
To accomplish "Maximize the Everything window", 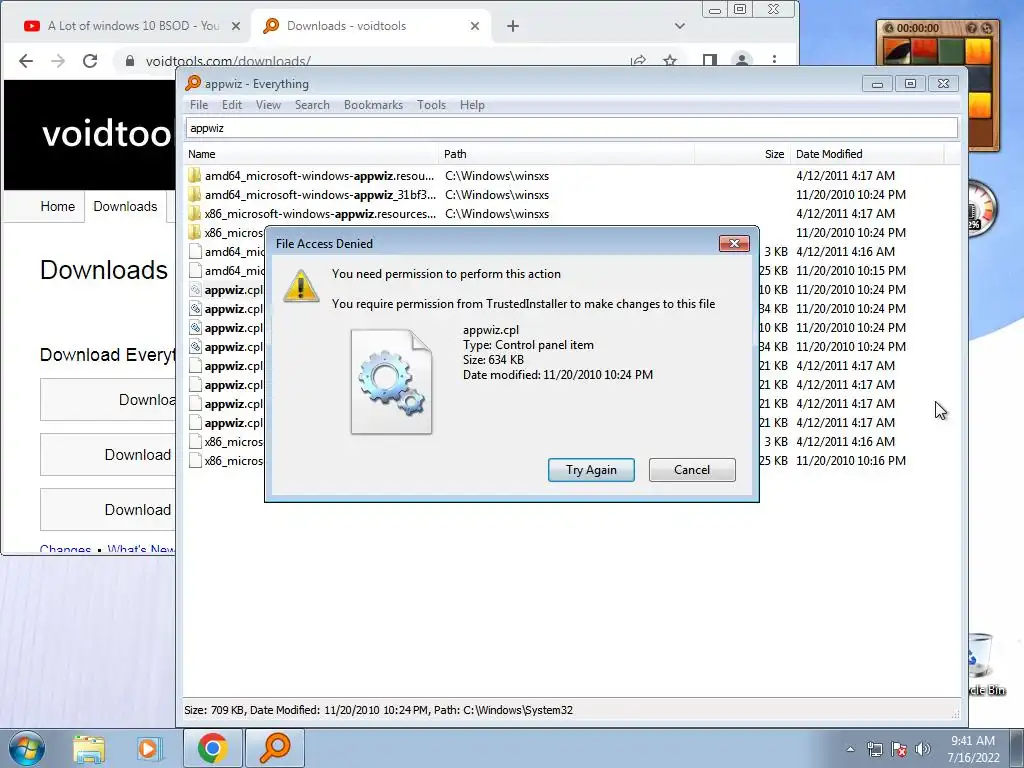I will coord(910,84).
